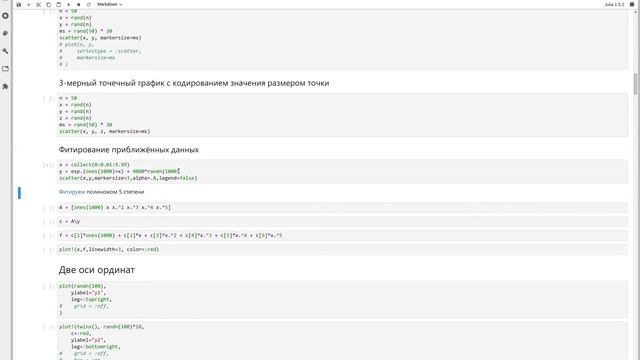This screenshot has height=360, width=640.
Task: Open the tabs sidebar panel icon
Action: coord(5,69)
